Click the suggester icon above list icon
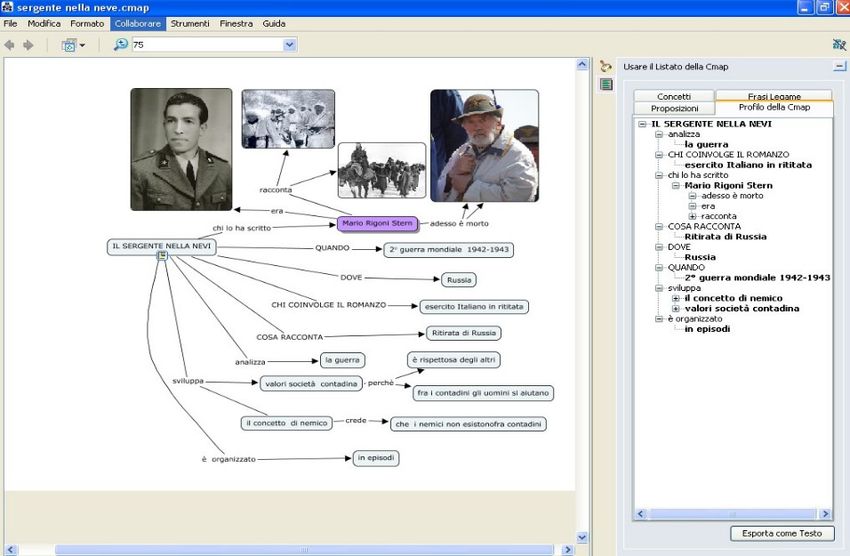 [606, 66]
